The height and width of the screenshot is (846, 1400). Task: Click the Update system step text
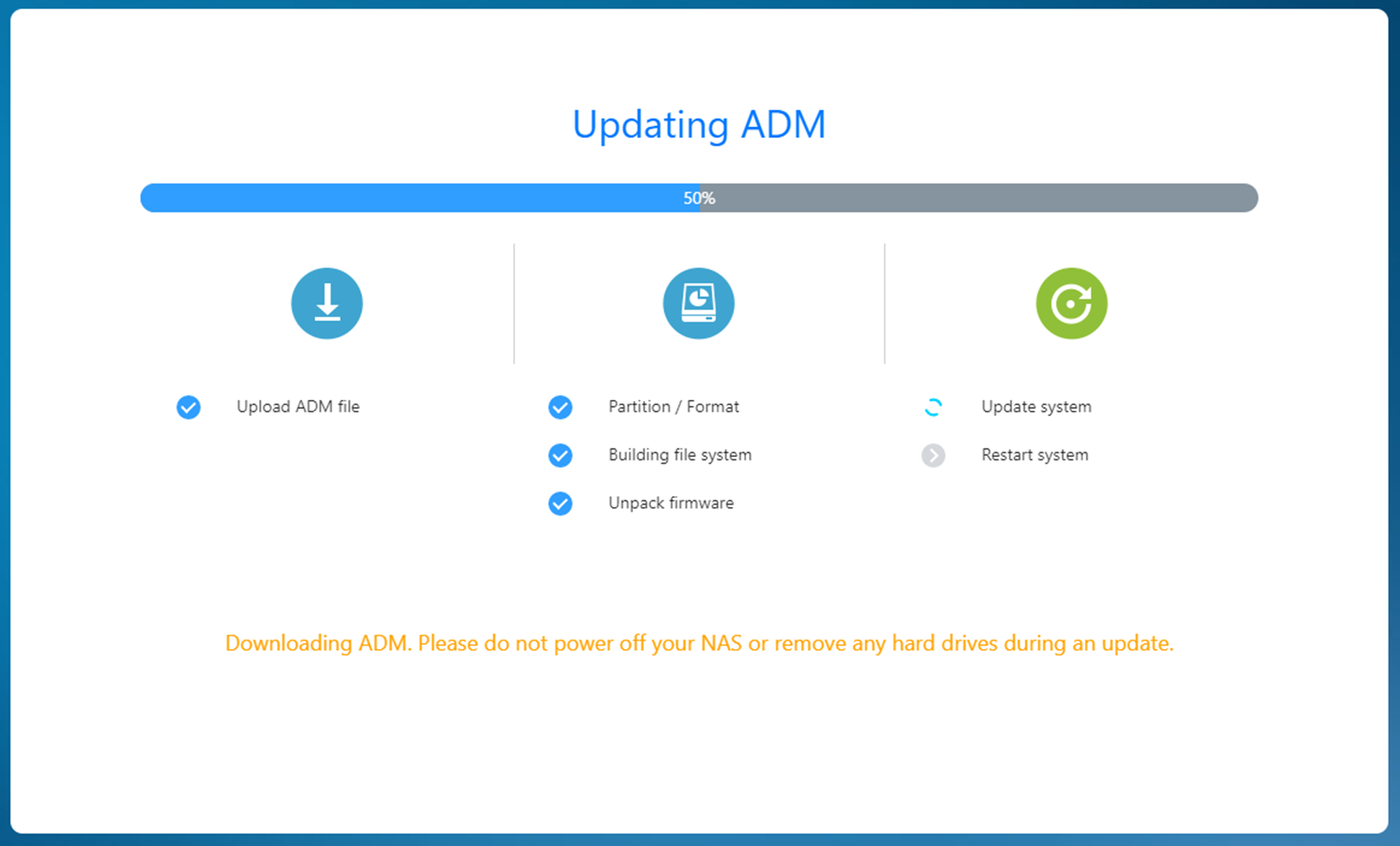pyautogui.click(x=1036, y=407)
